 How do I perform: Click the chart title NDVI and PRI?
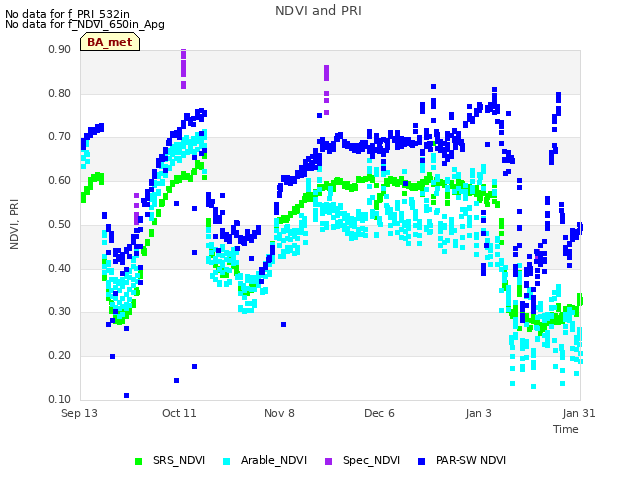(x=318, y=11)
